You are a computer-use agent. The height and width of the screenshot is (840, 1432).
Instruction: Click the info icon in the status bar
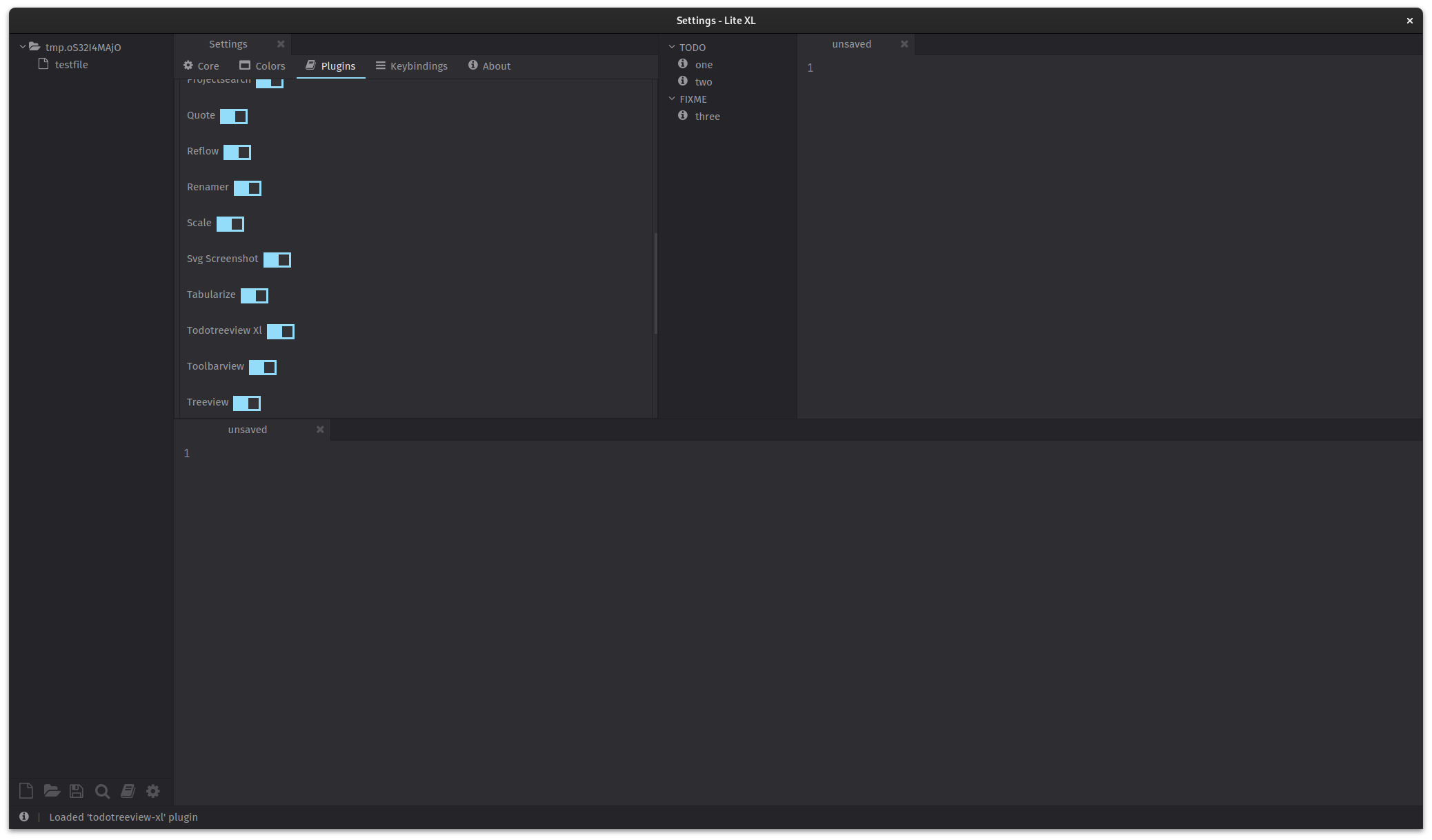24,817
